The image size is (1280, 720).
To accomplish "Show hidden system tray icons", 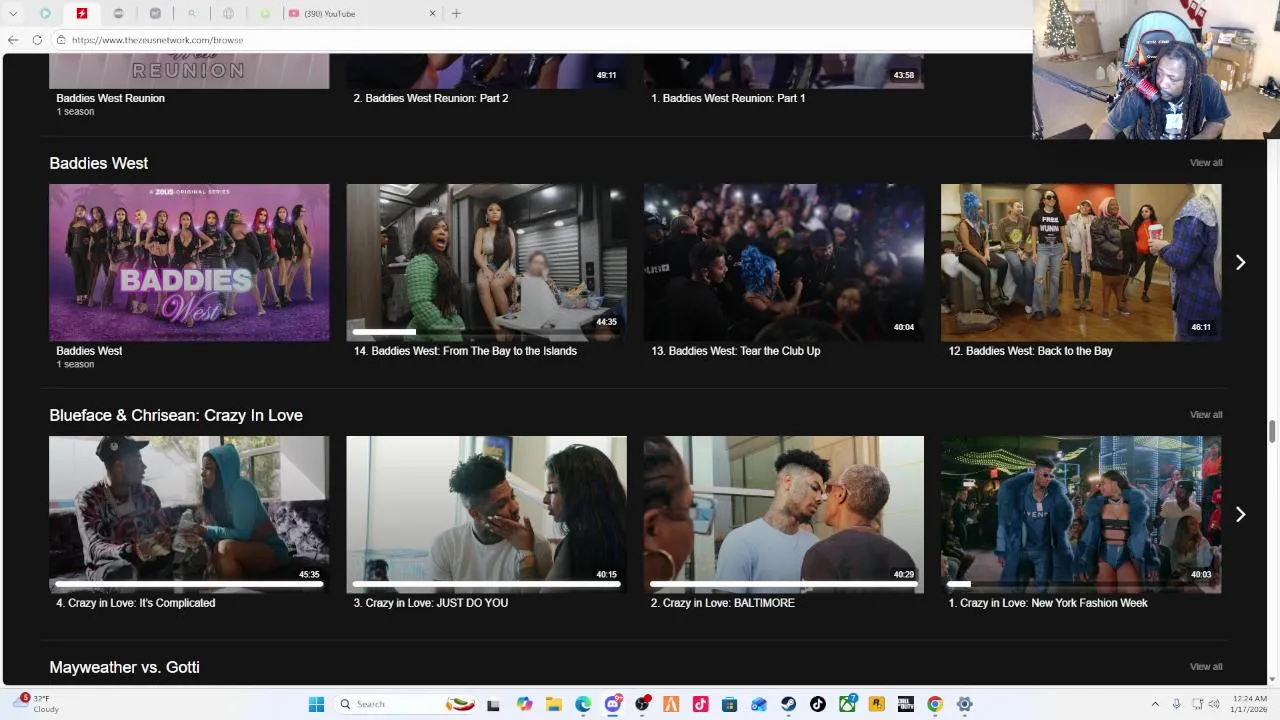I will pyautogui.click(x=1155, y=704).
